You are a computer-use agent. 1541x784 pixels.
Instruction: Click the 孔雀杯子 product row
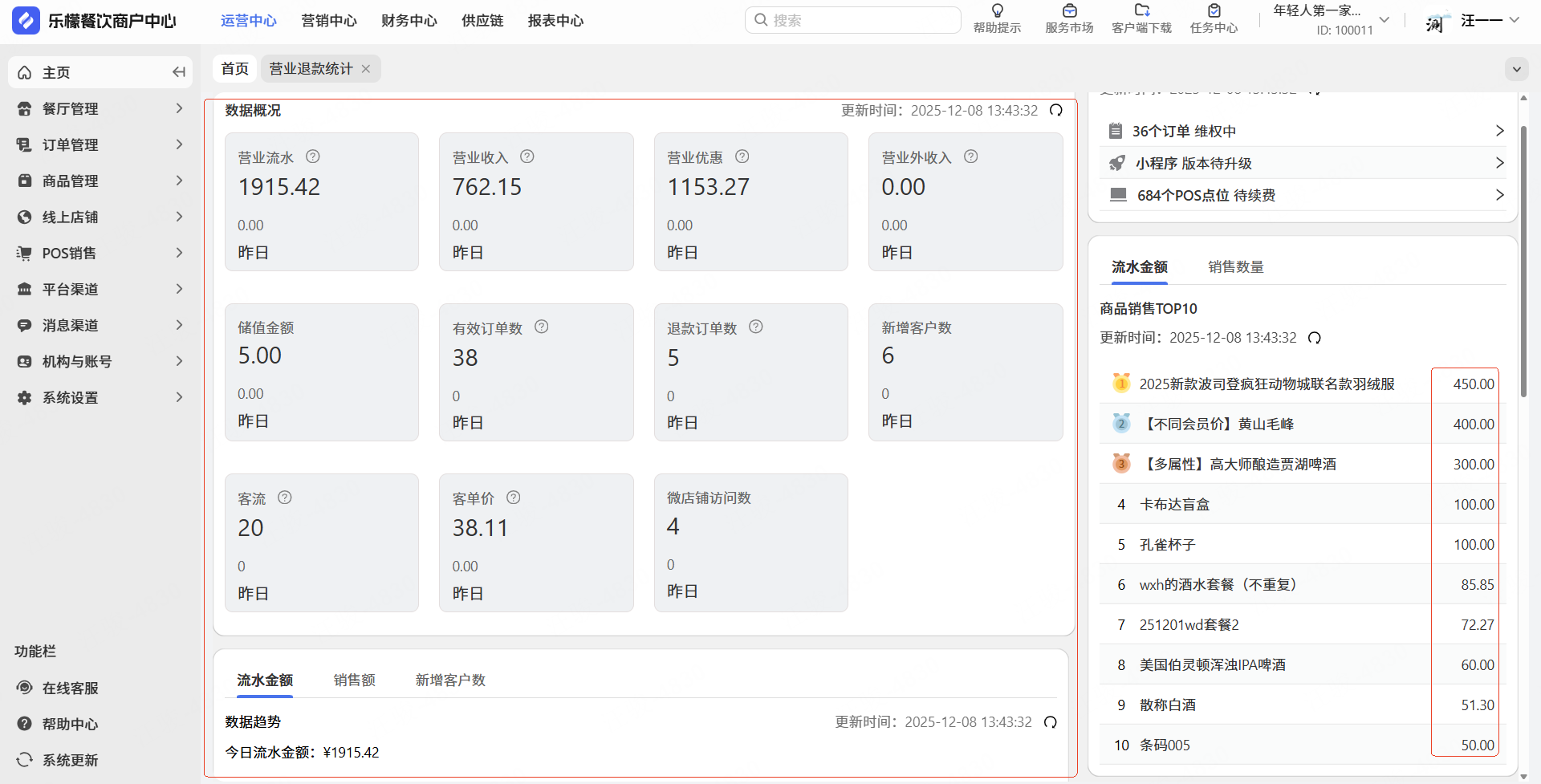[x=1303, y=544]
